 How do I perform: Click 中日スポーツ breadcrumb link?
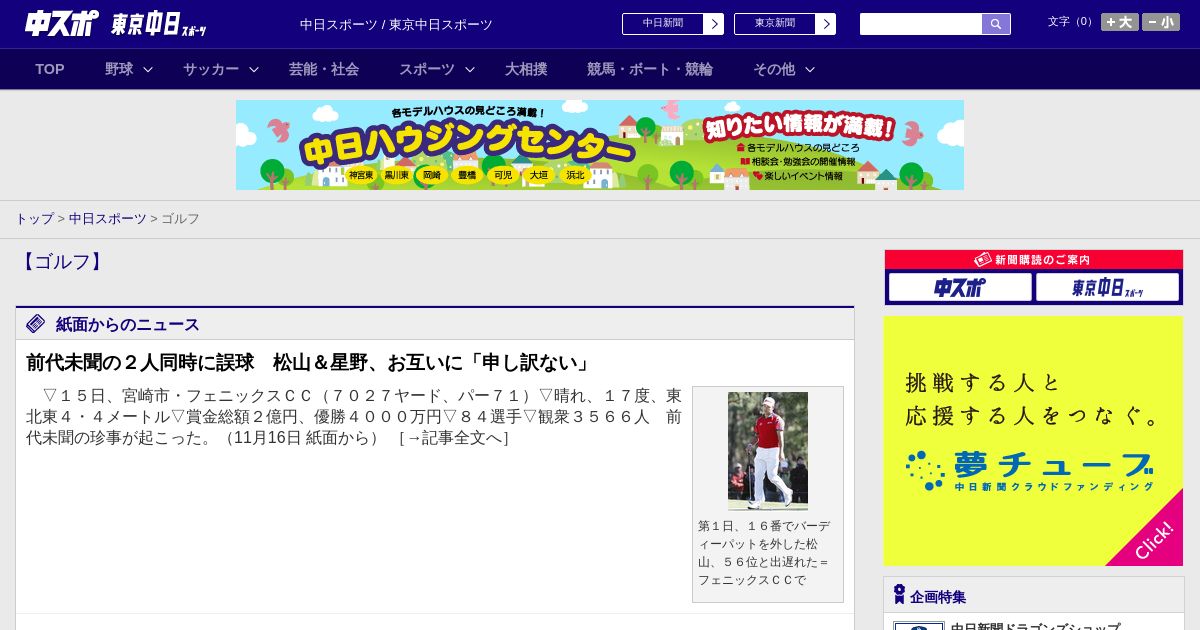[x=108, y=219]
